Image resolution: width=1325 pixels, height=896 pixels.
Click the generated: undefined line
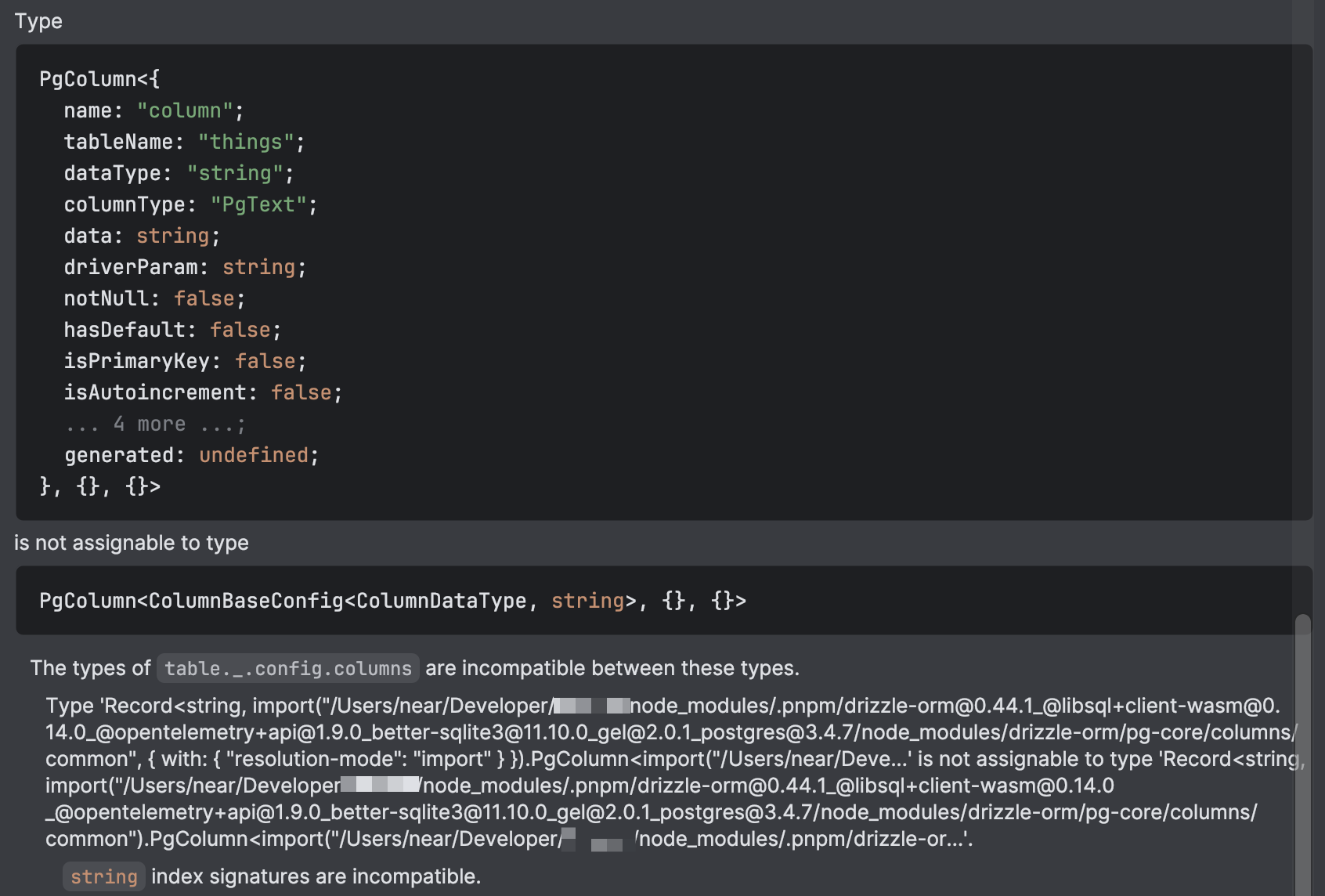(190, 454)
